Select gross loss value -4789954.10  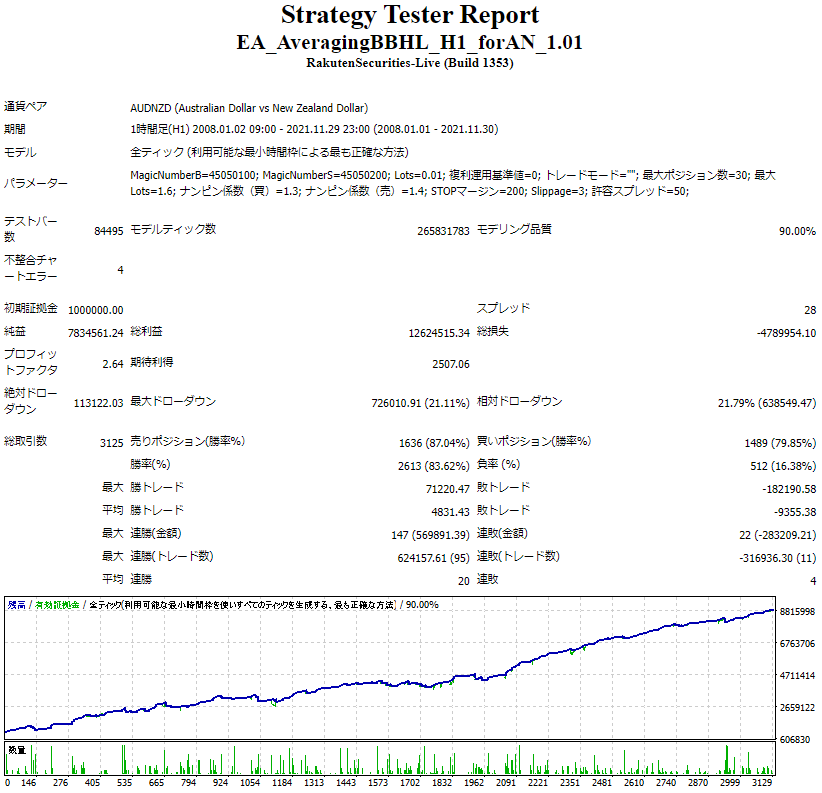click(x=786, y=333)
